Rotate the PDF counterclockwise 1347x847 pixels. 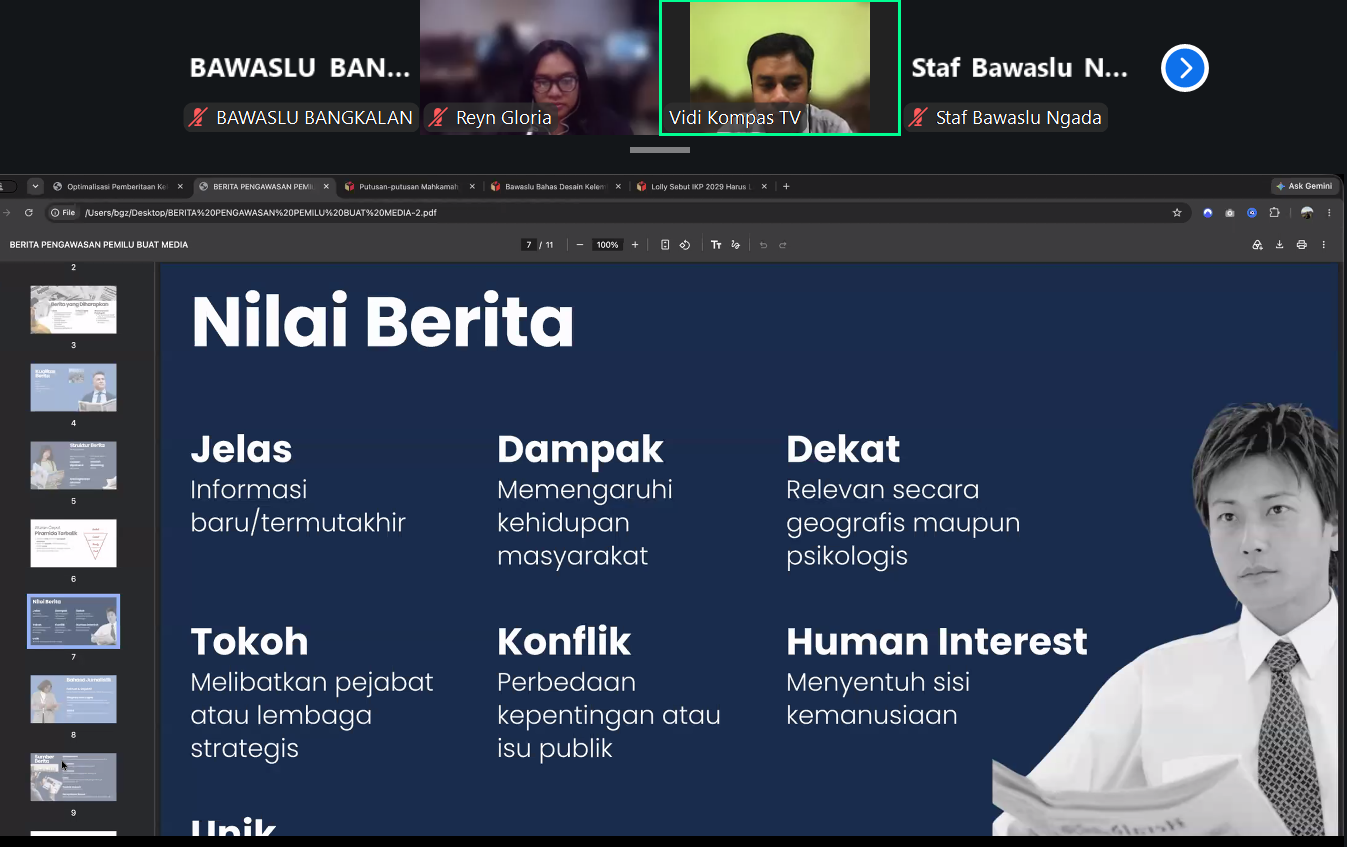[685, 245]
